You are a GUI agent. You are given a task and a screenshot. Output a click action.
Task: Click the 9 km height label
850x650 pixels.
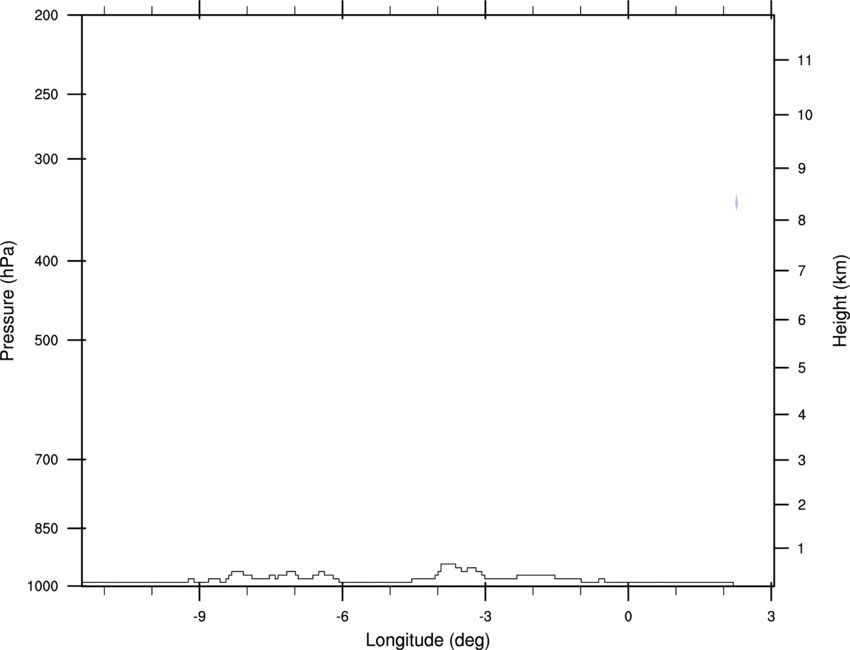[x=802, y=169]
